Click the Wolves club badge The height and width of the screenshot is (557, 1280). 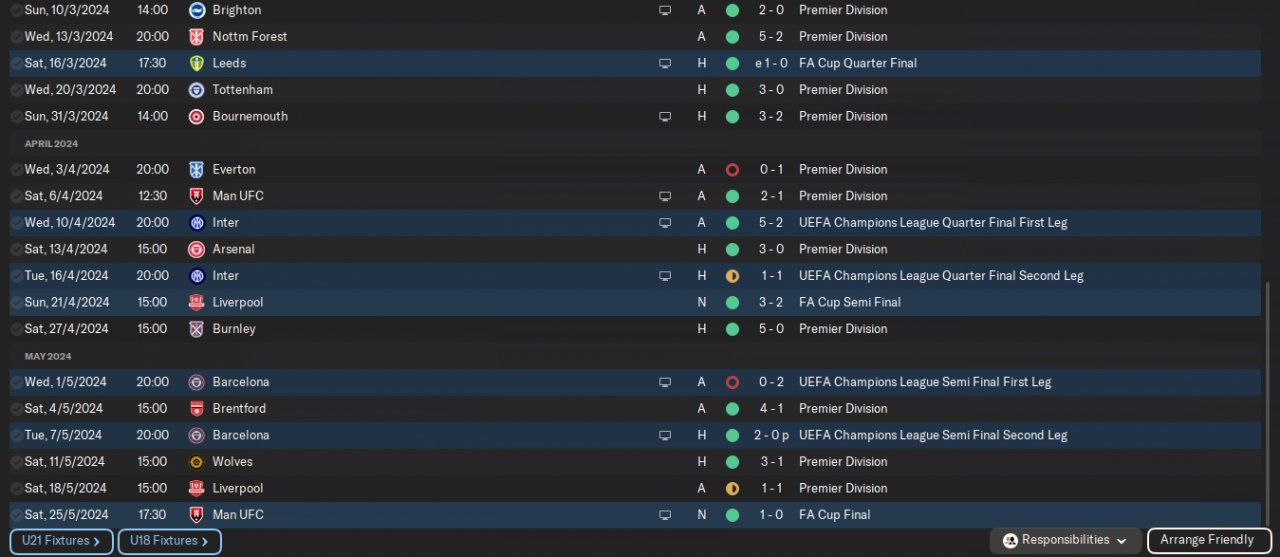click(x=197, y=462)
